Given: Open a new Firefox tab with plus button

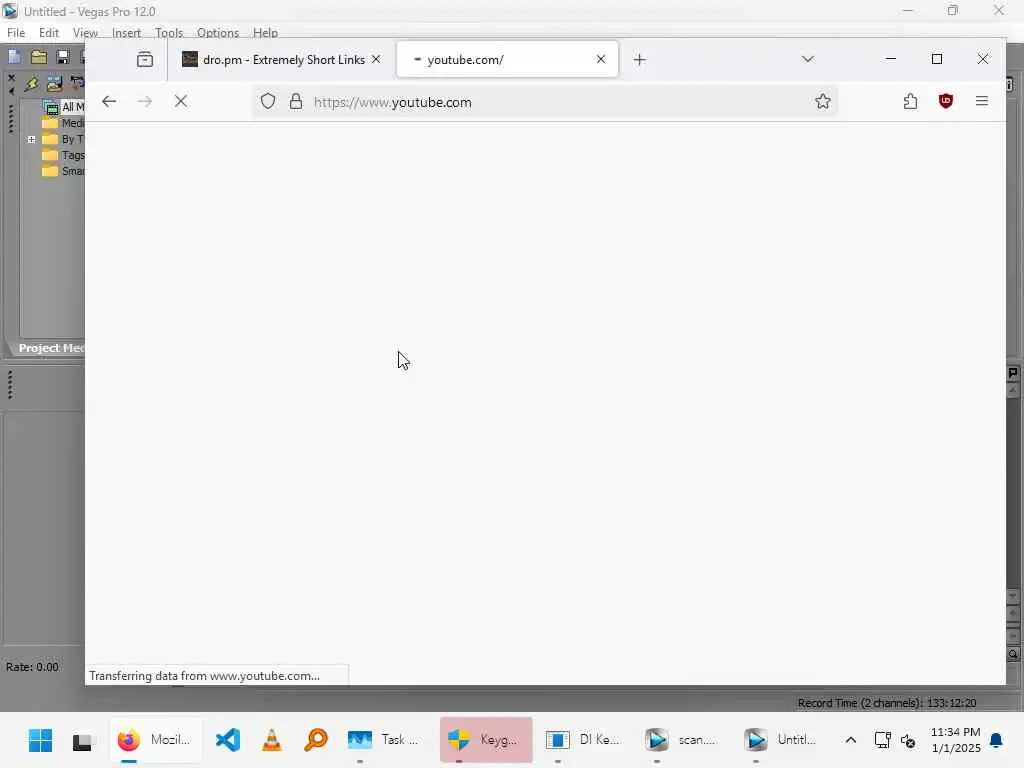Looking at the screenshot, I should point(639,59).
